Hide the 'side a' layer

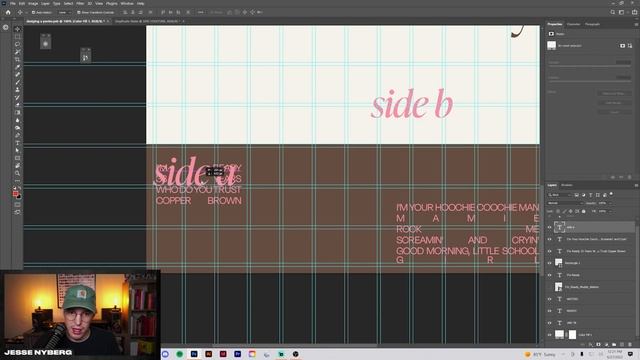(x=549, y=227)
